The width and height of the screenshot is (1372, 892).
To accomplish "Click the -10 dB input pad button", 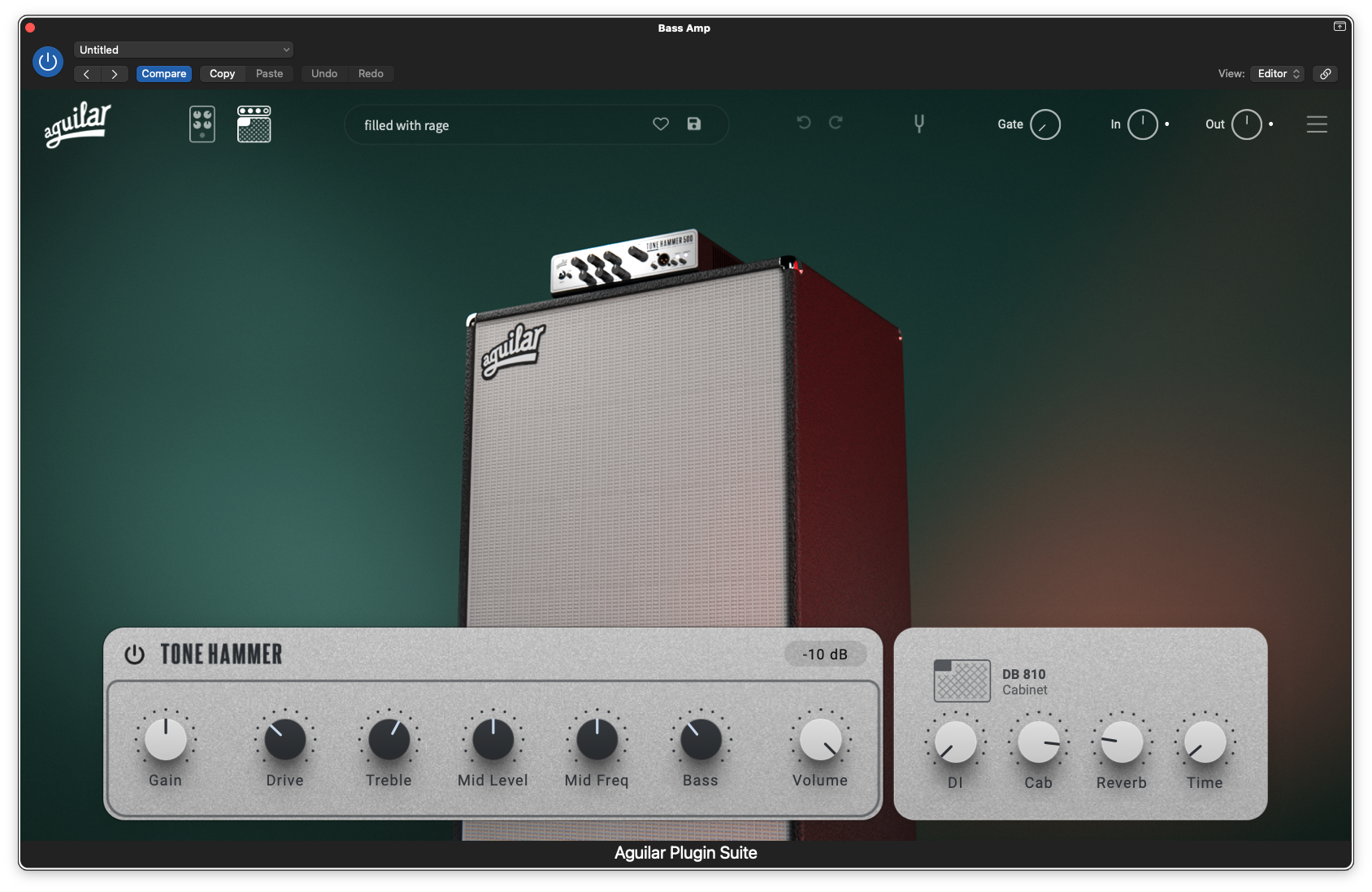I will click(x=825, y=655).
